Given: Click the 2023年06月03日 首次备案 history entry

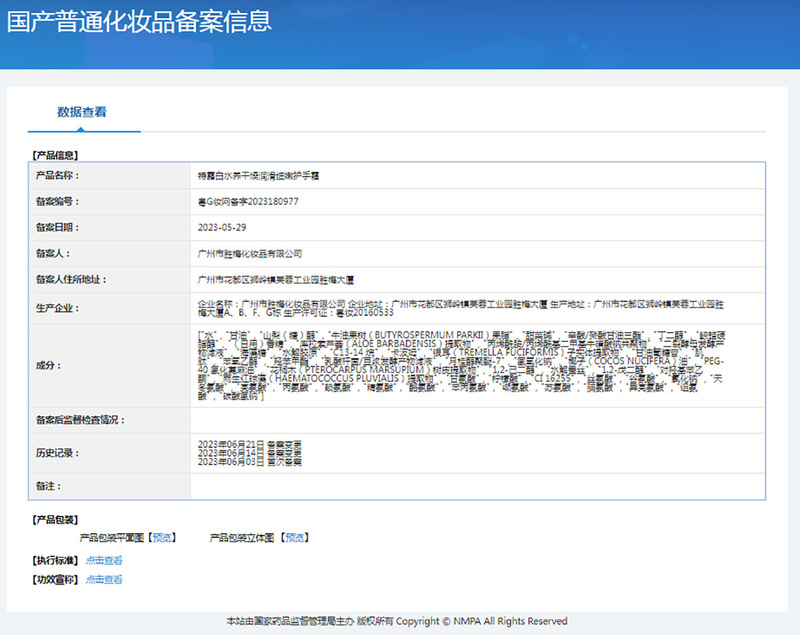Looking at the screenshot, I should coord(250,462).
